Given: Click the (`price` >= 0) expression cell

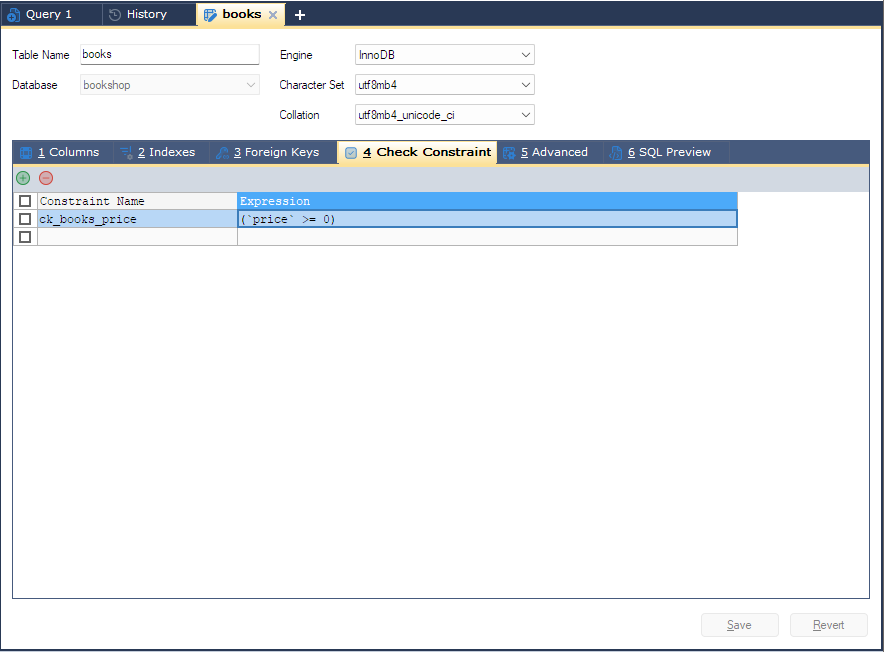Looking at the screenshot, I should click(488, 219).
